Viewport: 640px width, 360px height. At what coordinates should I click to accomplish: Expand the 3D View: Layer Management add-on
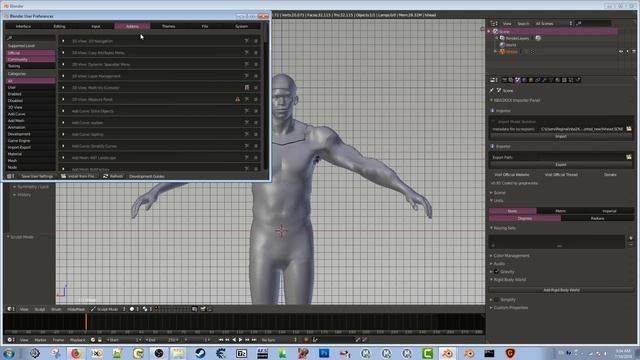coord(63,76)
